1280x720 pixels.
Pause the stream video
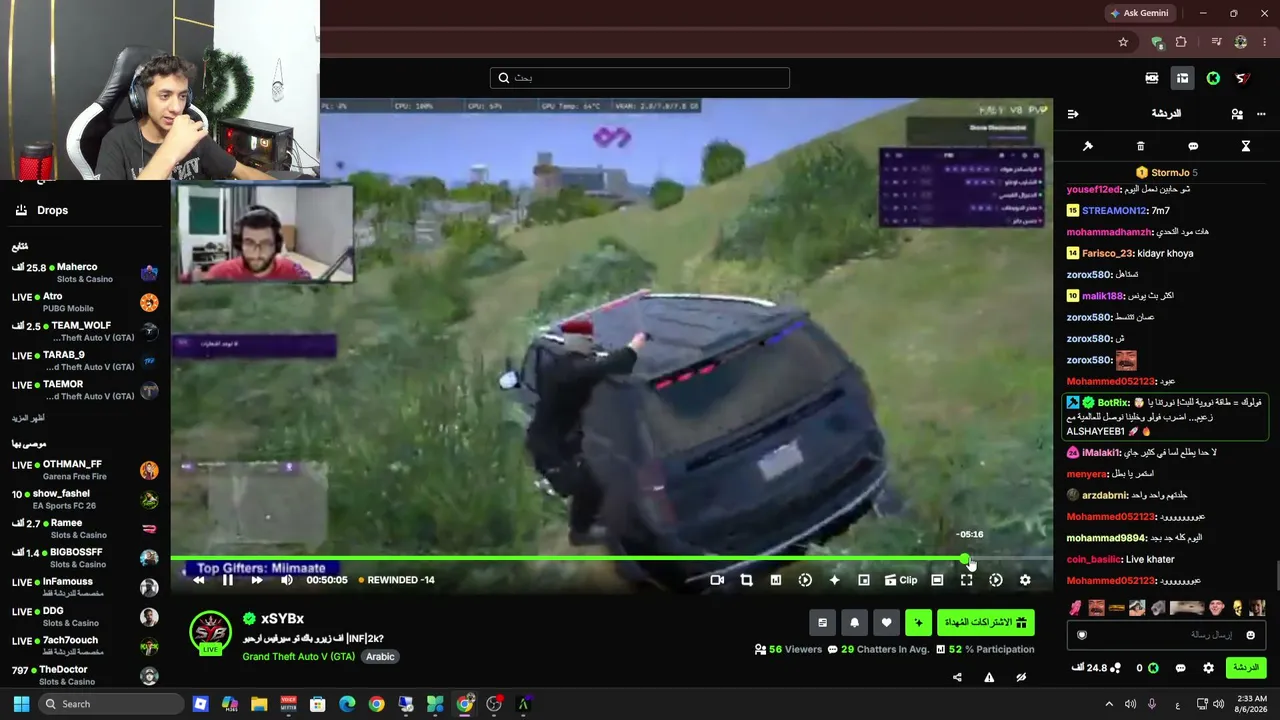point(228,580)
